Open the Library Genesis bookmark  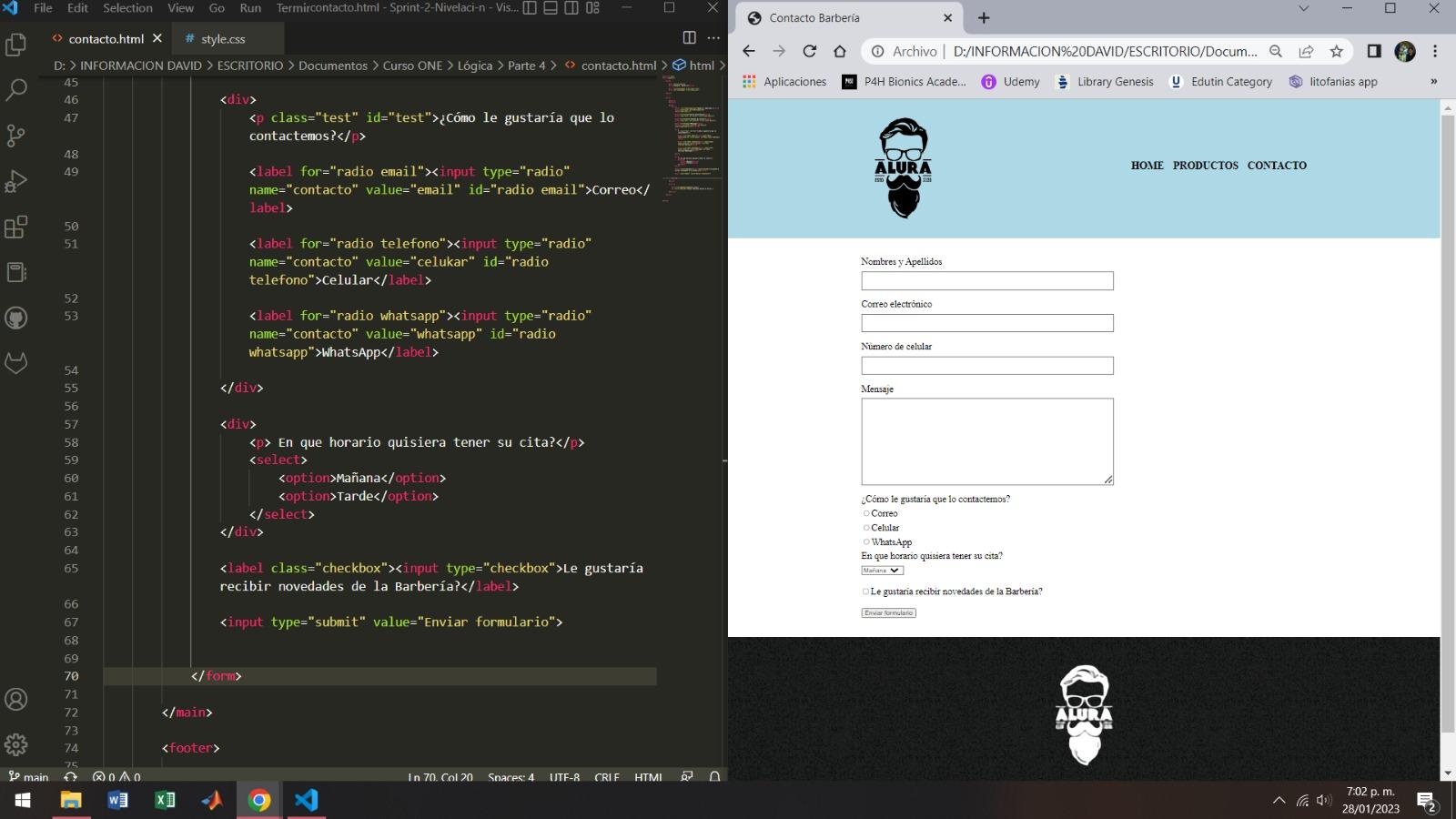click(x=1104, y=81)
